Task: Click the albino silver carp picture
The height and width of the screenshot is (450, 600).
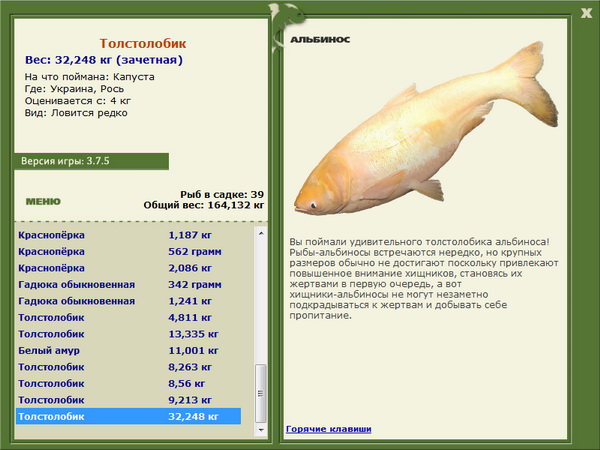Action: [x=426, y=130]
